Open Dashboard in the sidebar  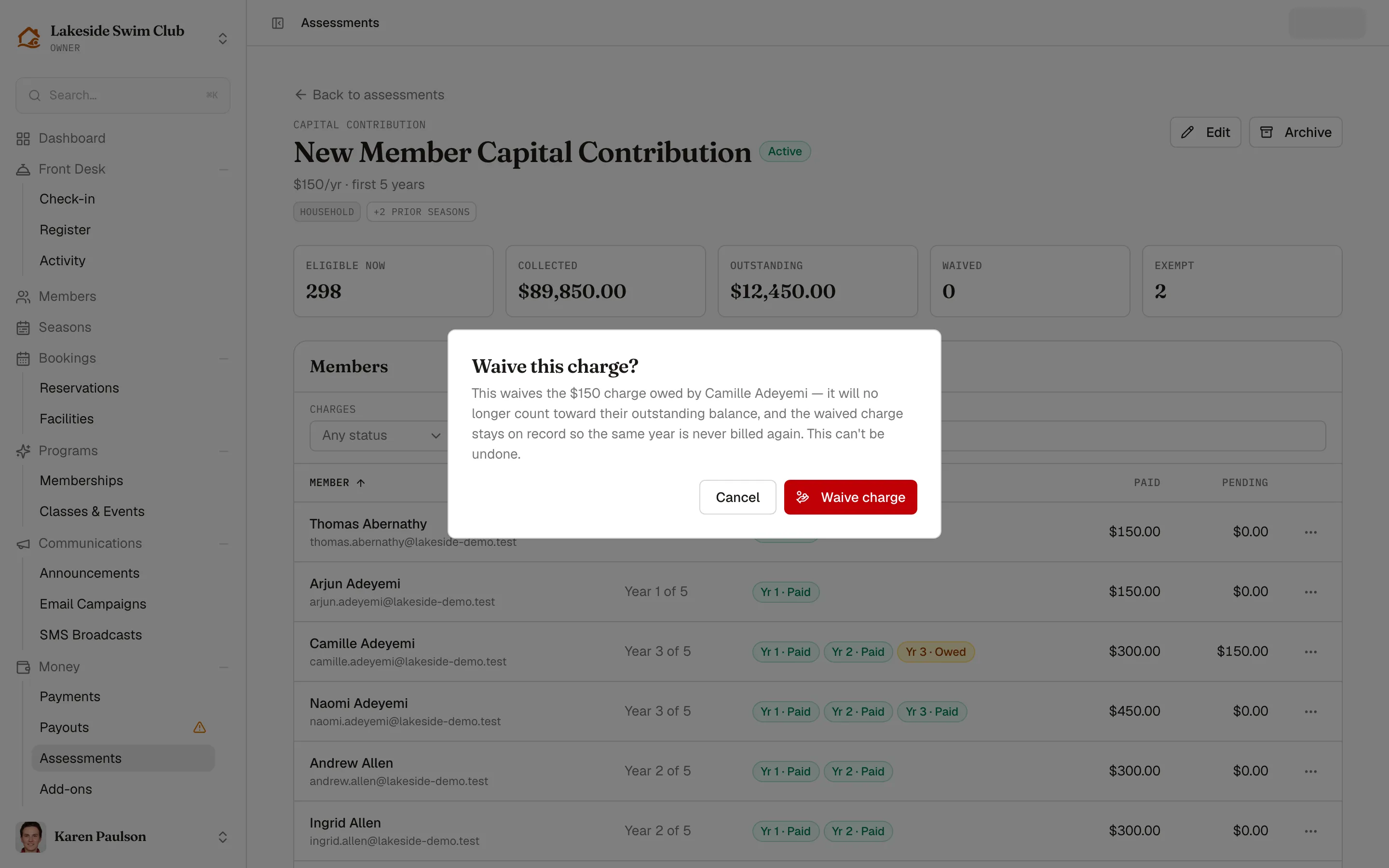click(x=72, y=138)
